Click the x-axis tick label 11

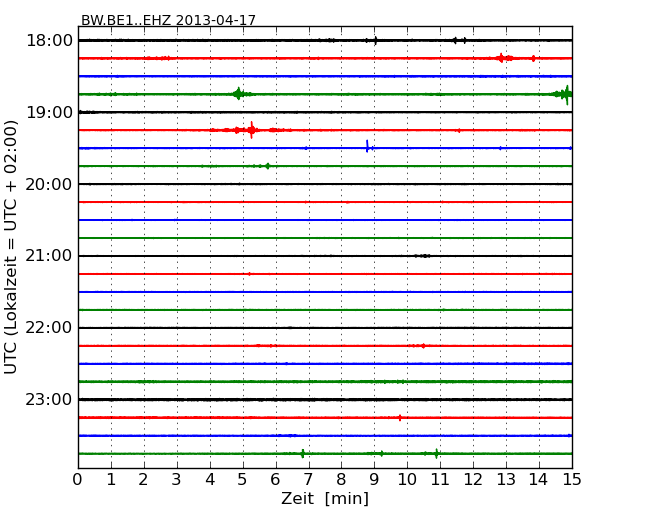tap(440, 479)
